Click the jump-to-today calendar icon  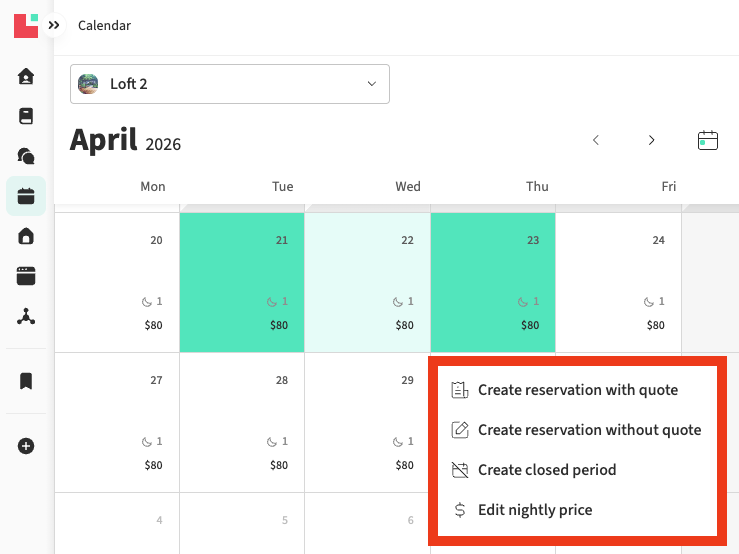click(708, 140)
